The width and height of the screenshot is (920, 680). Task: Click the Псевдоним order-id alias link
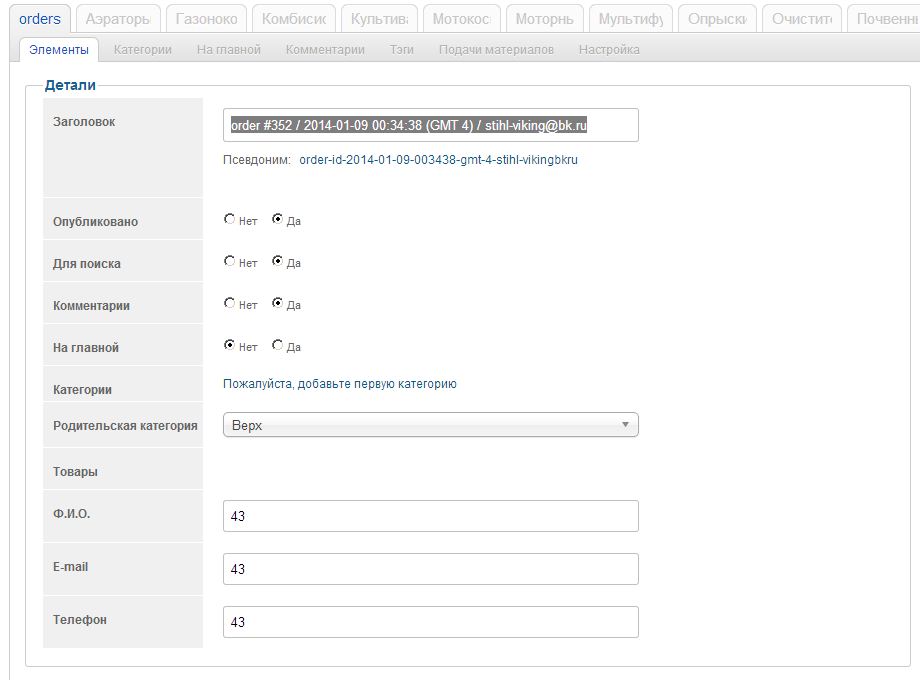click(x=438, y=160)
